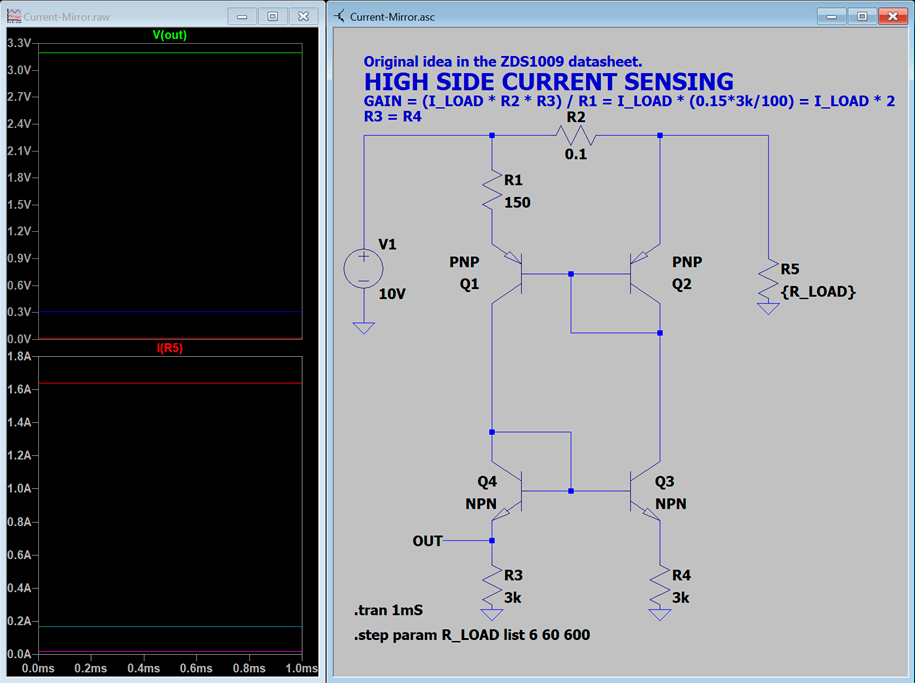
Task: Maximize the Current-Mirror.raw waveform window
Action: [272, 17]
